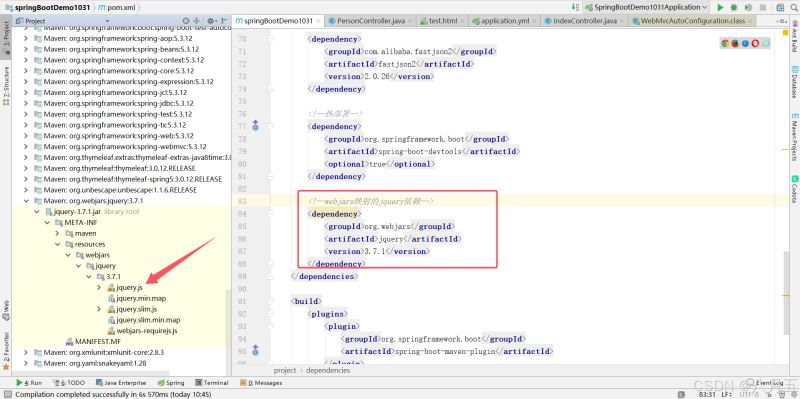
Task: Click the Project panel settings gear icon
Action: (x=211, y=21)
